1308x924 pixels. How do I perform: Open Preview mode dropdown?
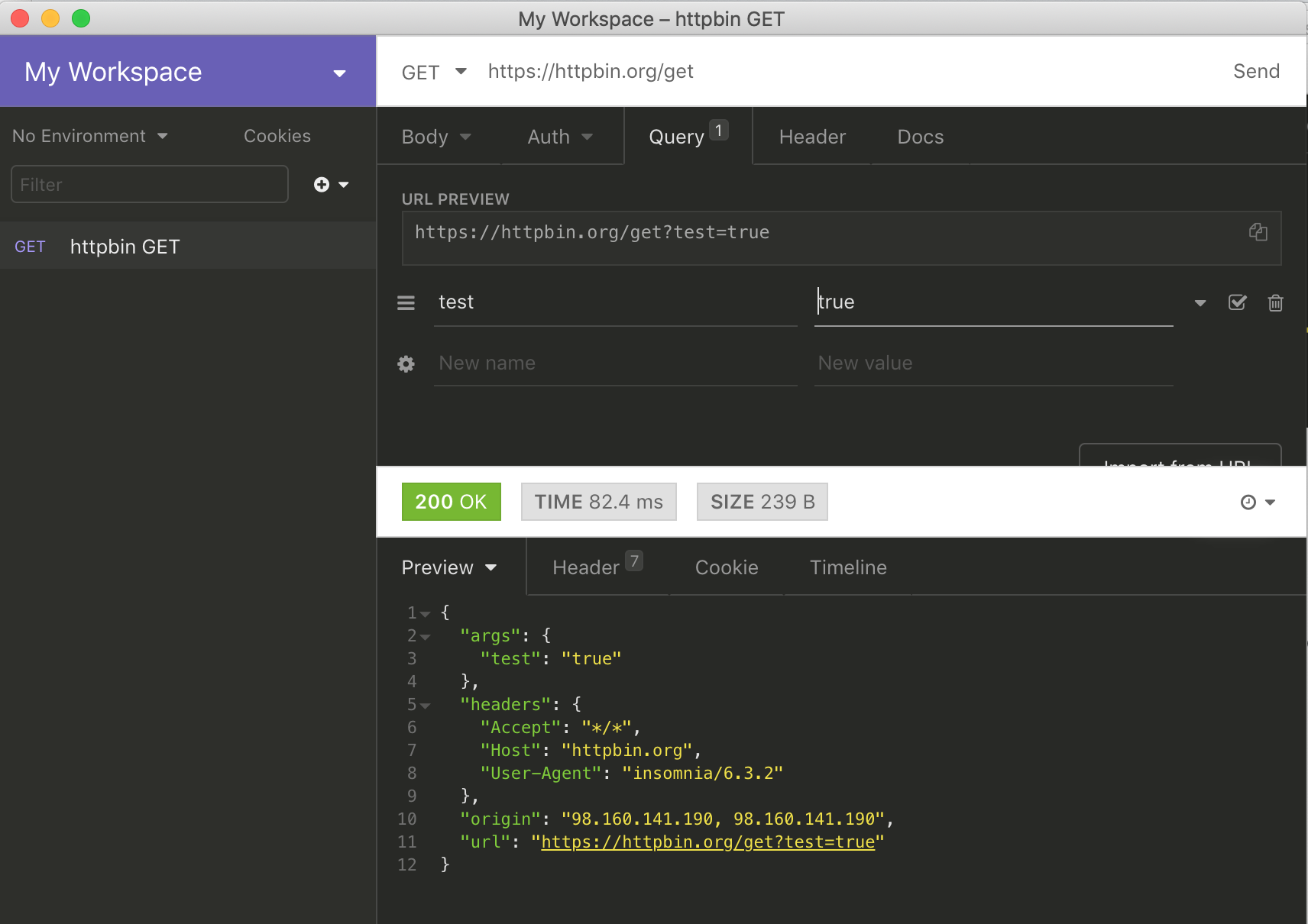coord(449,567)
